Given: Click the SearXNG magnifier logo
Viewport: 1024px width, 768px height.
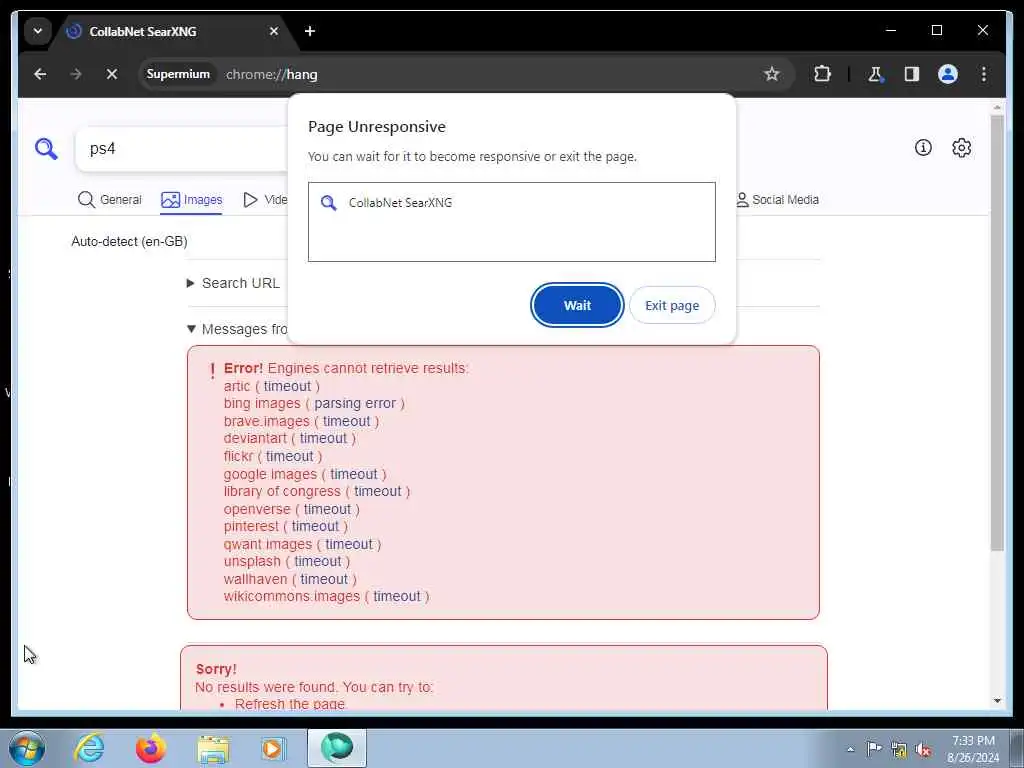Looking at the screenshot, I should point(46,148).
